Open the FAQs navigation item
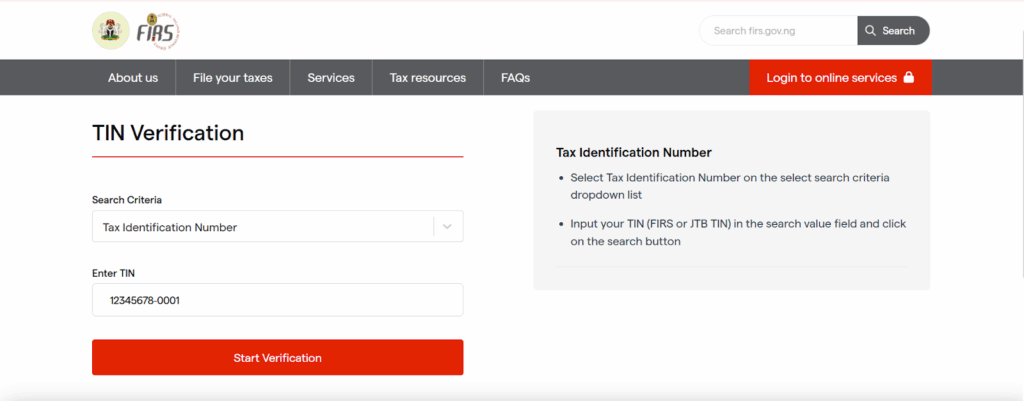This screenshot has width=1024, height=401. [x=515, y=78]
